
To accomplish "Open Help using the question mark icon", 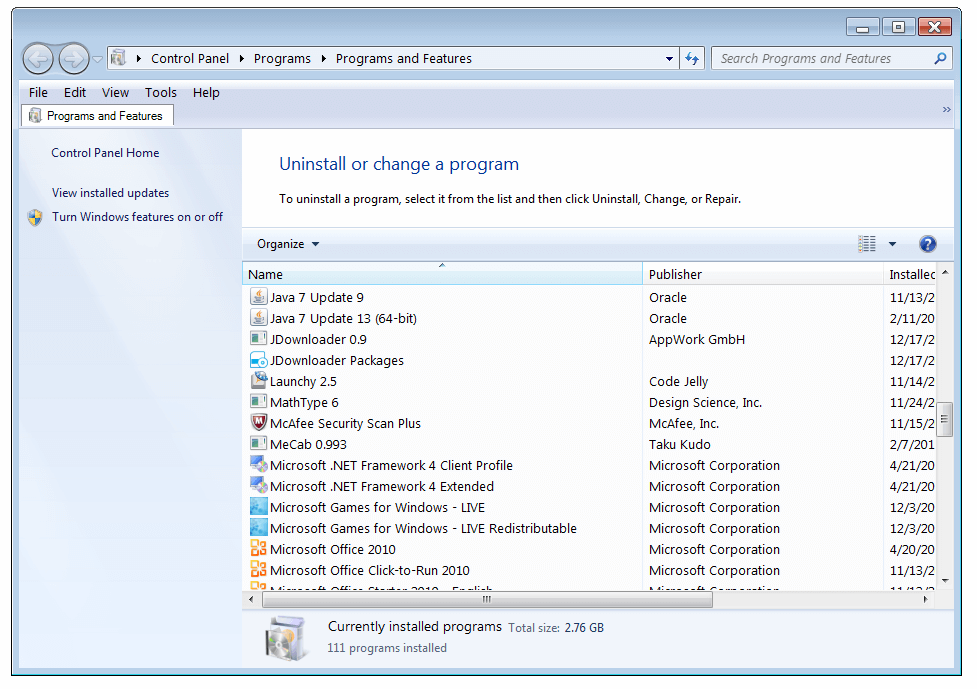I will (x=927, y=243).
